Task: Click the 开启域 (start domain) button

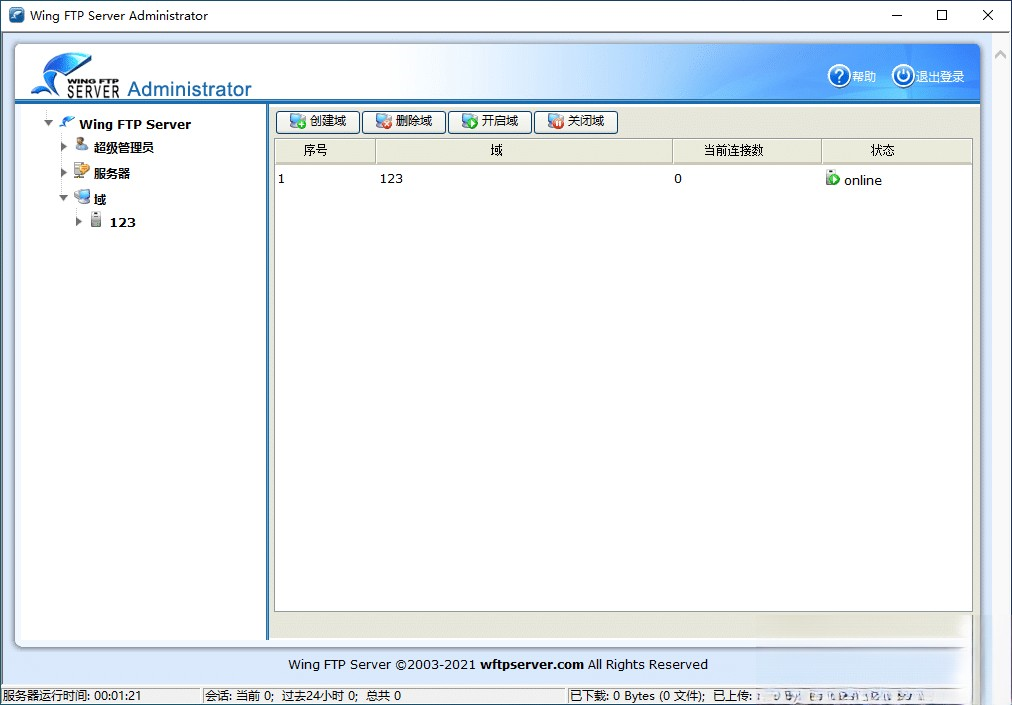Action: coord(489,121)
